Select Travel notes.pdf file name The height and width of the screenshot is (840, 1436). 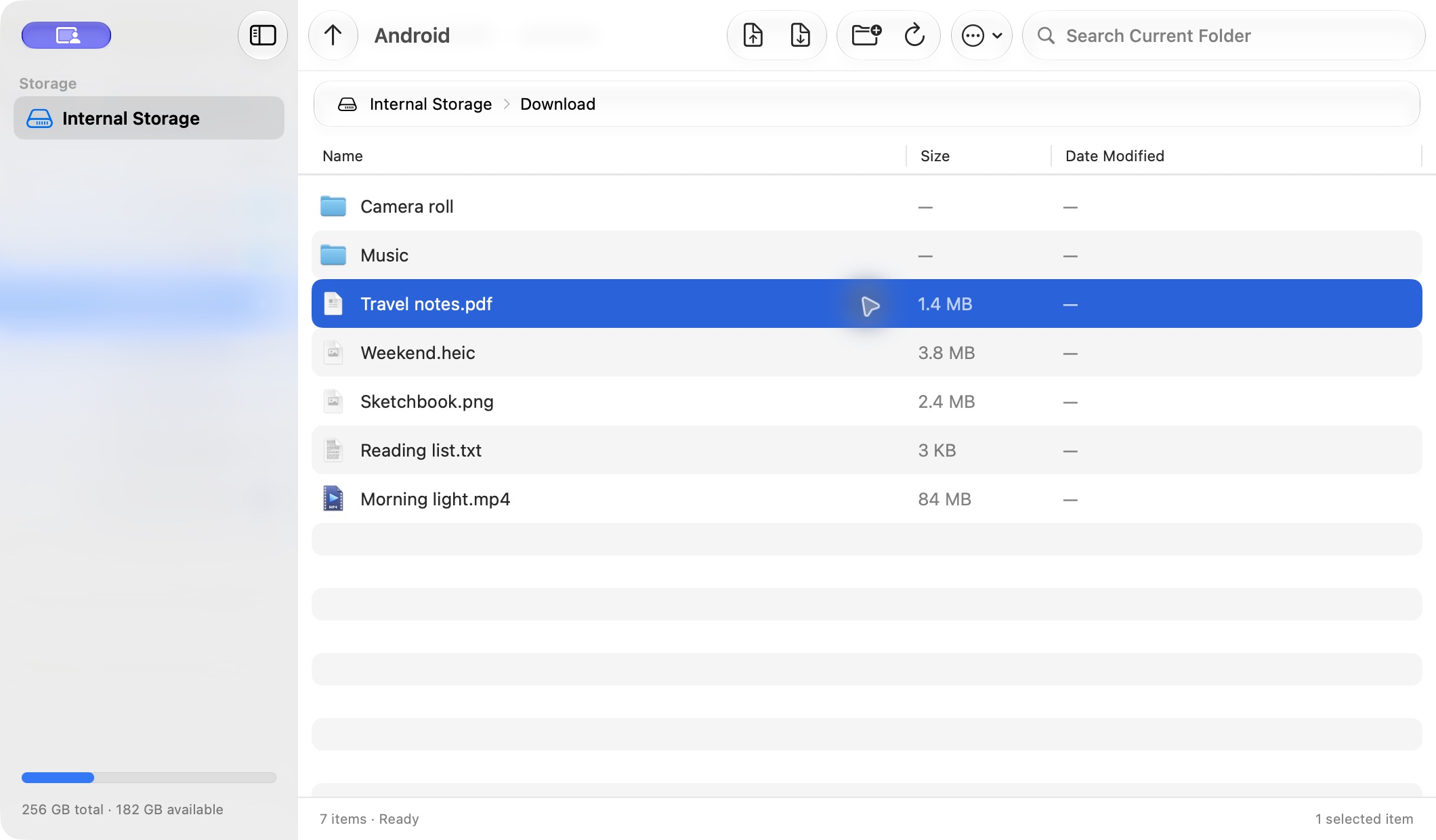click(x=426, y=304)
